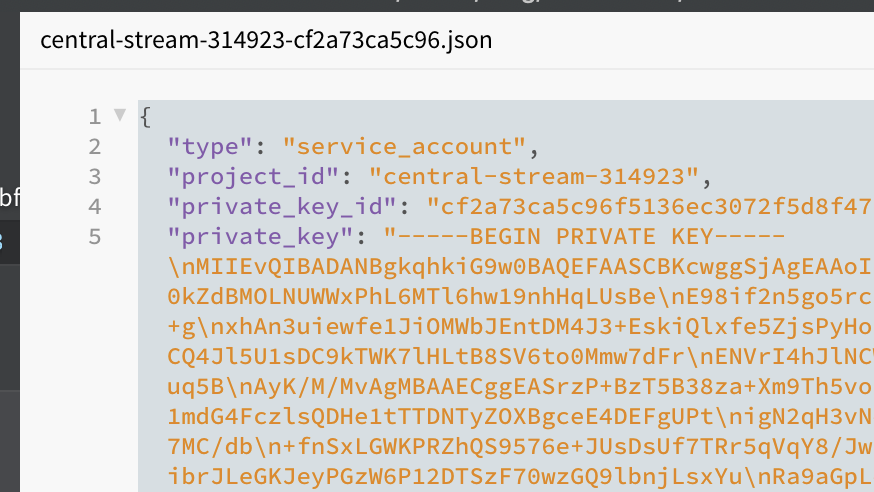This screenshot has height=492, width=874.
Task: Click line number 1 in the gutter
Action: (x=95, y=117)
